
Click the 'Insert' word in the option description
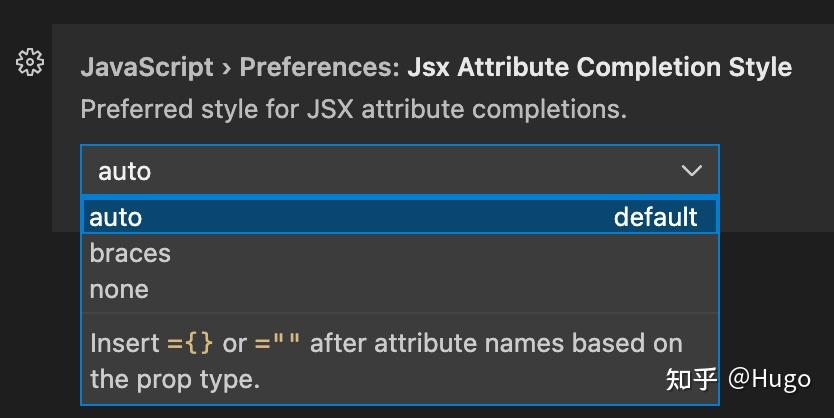(124, 343)
